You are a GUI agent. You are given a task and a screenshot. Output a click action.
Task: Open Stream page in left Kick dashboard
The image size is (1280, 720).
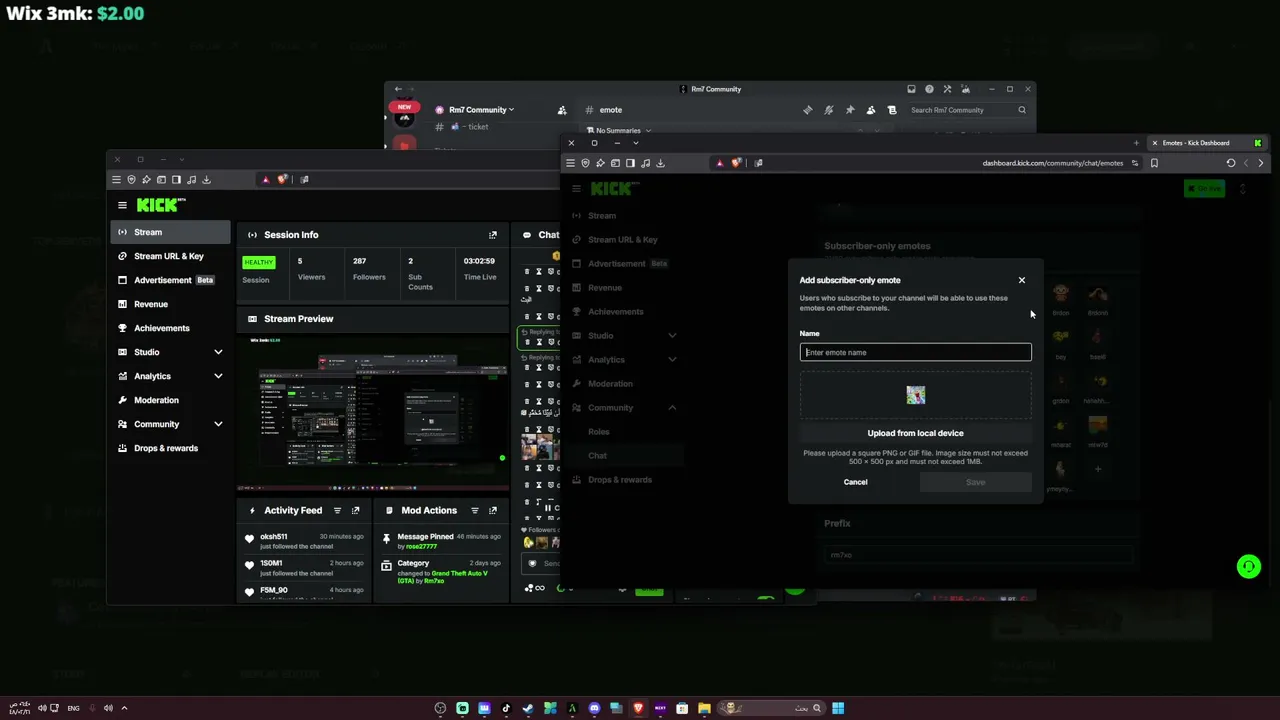click(171, 232)
